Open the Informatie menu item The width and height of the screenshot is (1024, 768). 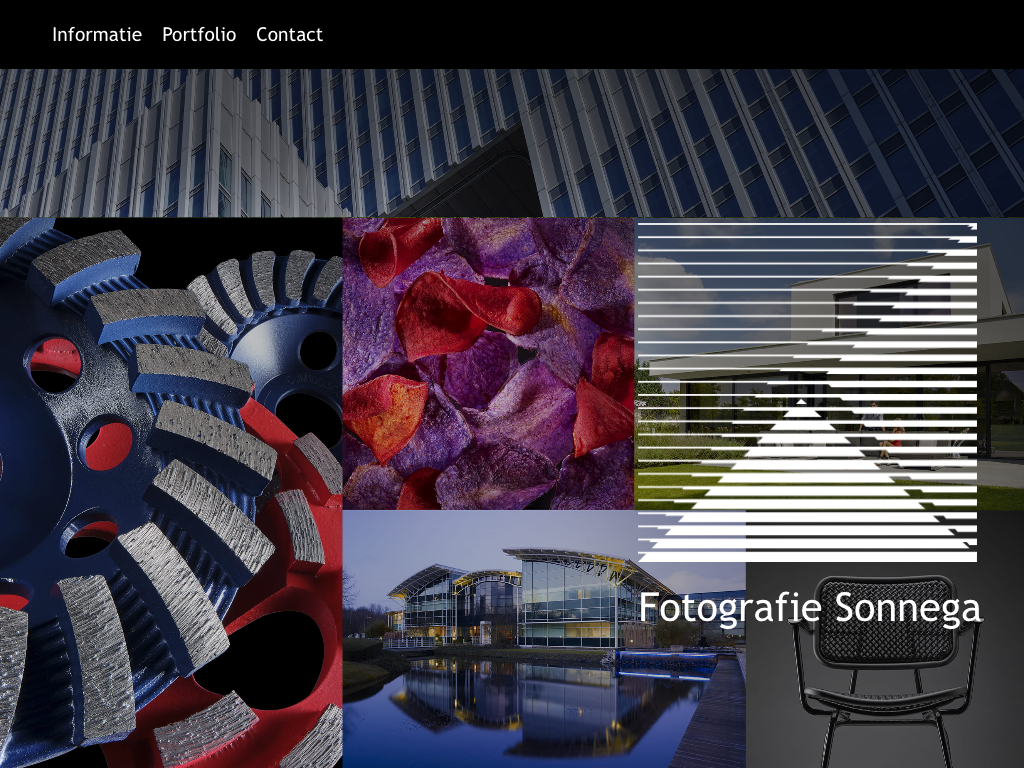97,35
